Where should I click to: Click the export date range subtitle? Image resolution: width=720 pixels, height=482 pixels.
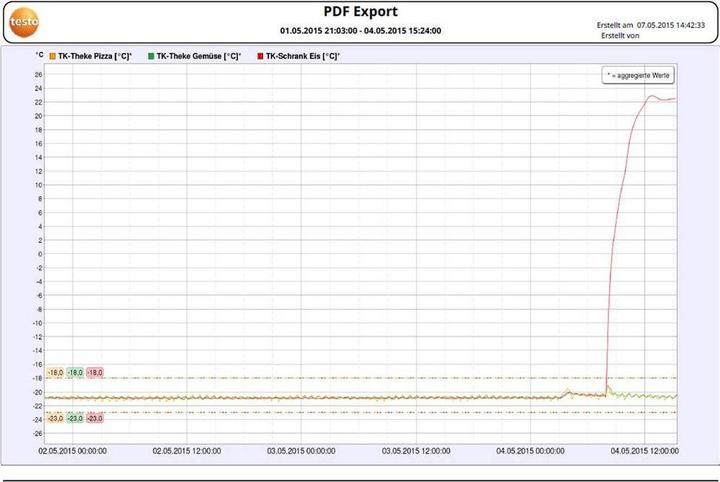360,31
